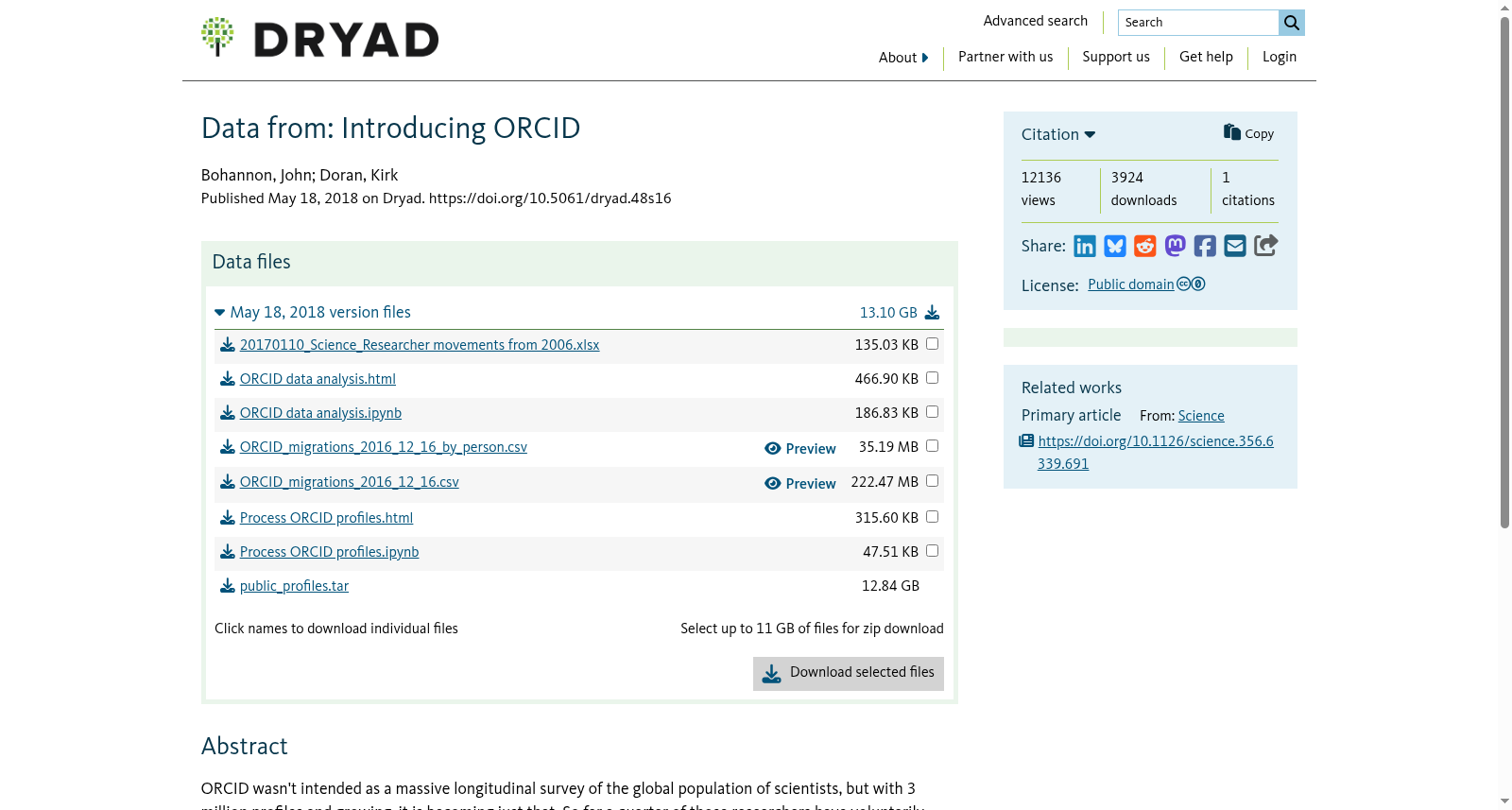Select checkbox for ORCID data analysis.html
The width and height of the screenshot is (1512, 810).
(932, 378)
